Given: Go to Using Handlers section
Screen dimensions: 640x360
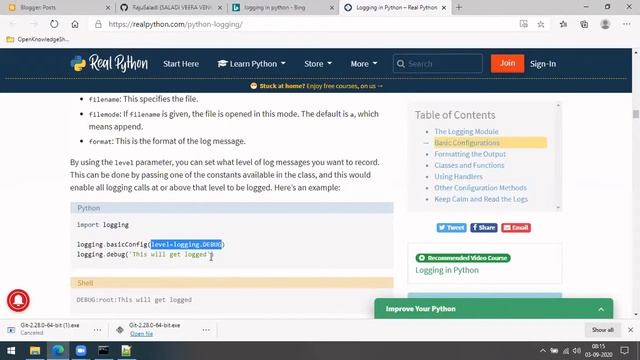Looking at the screenshot, I should [458, 176].
